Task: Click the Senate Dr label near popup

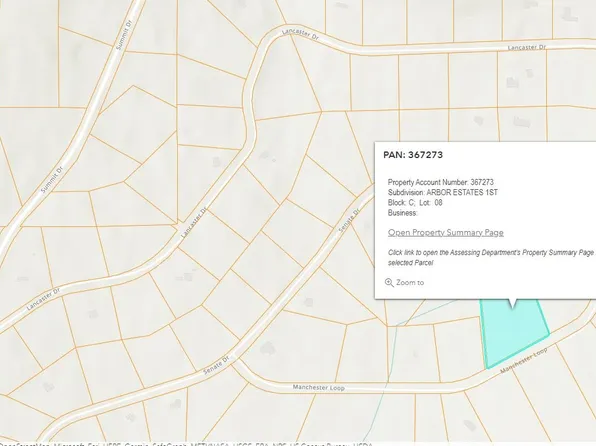Action: 349,221
